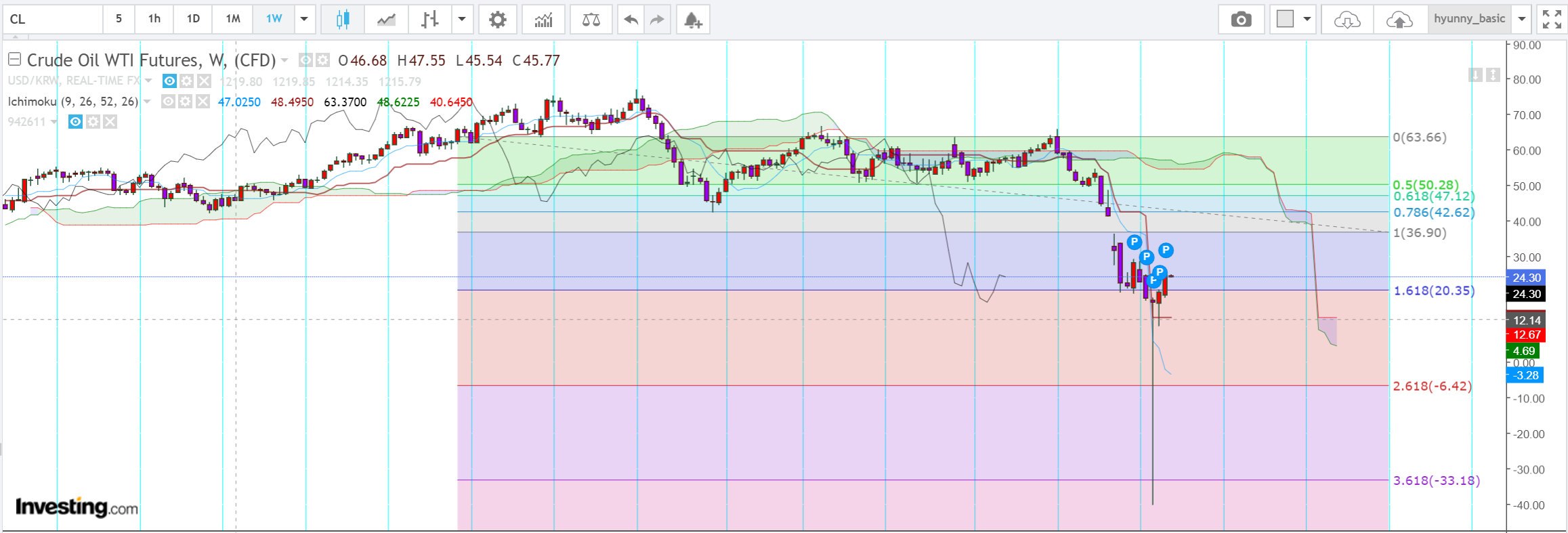Screen dimensions: 1568x533
Task: Open the indicators menu
Action: pos(544,20)
